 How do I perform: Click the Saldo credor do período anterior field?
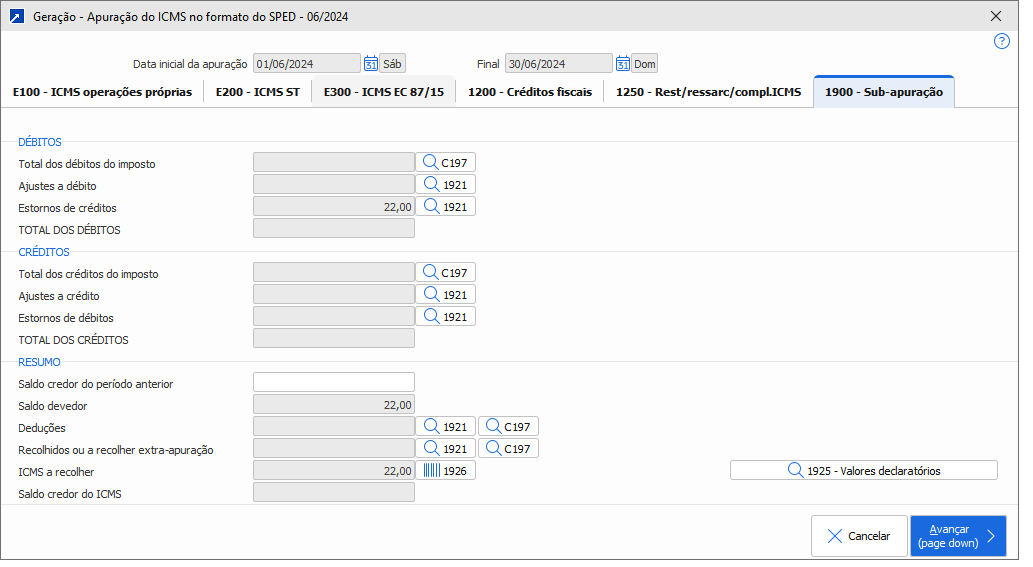click(333, 383)
